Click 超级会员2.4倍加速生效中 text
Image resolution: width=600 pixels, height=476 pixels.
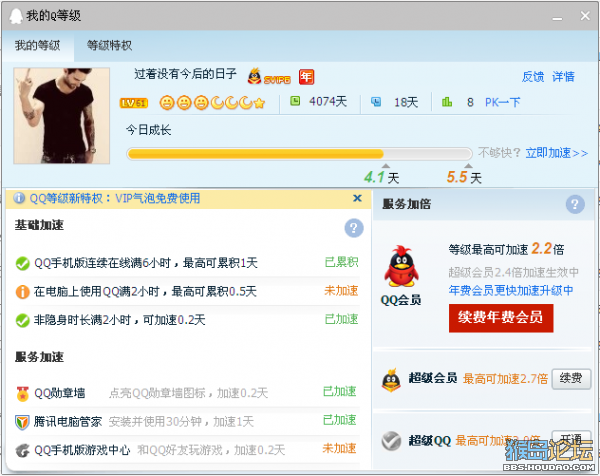point(514,272)
